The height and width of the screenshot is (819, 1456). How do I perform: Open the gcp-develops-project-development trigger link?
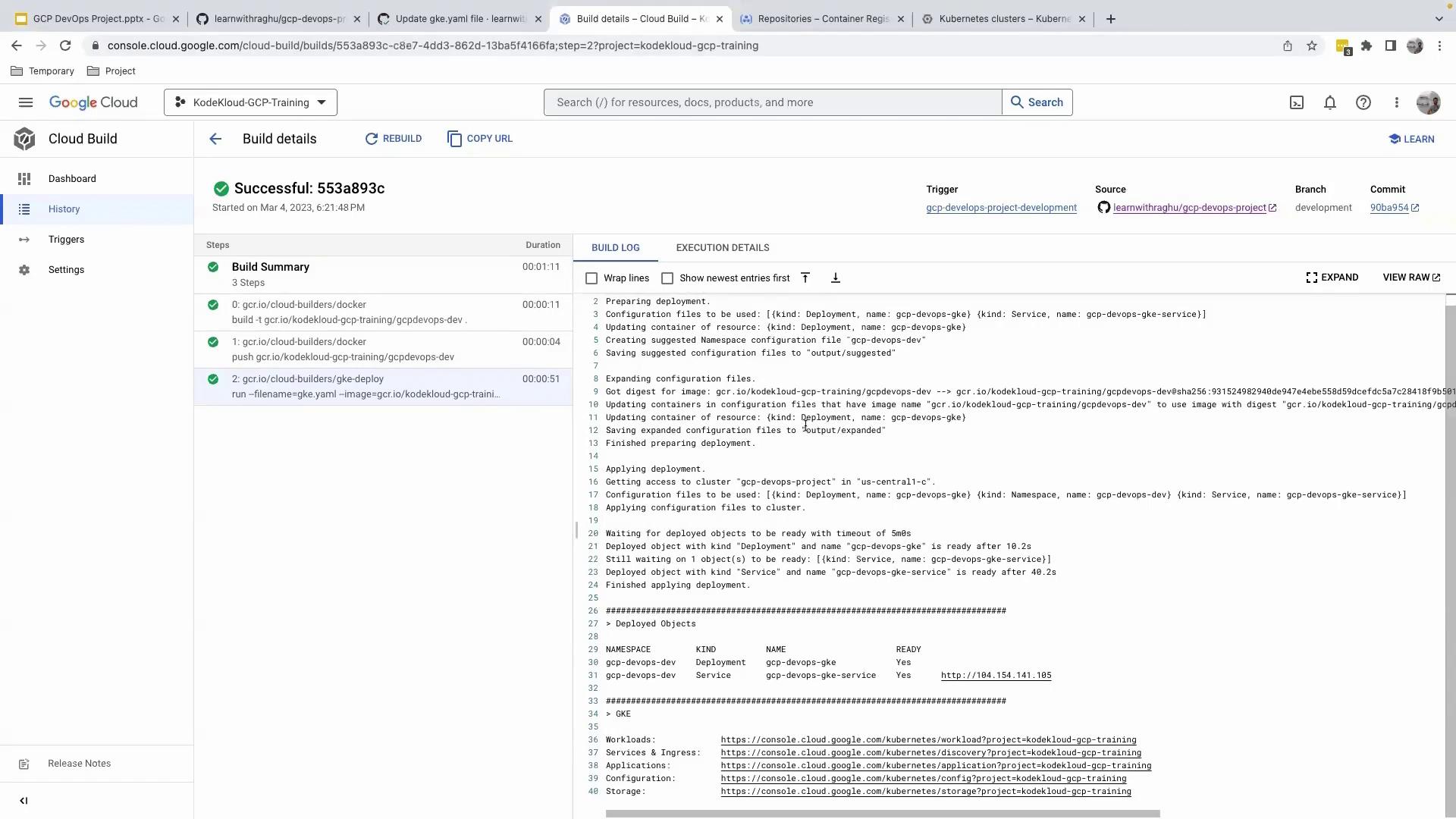pos(1001,208)
